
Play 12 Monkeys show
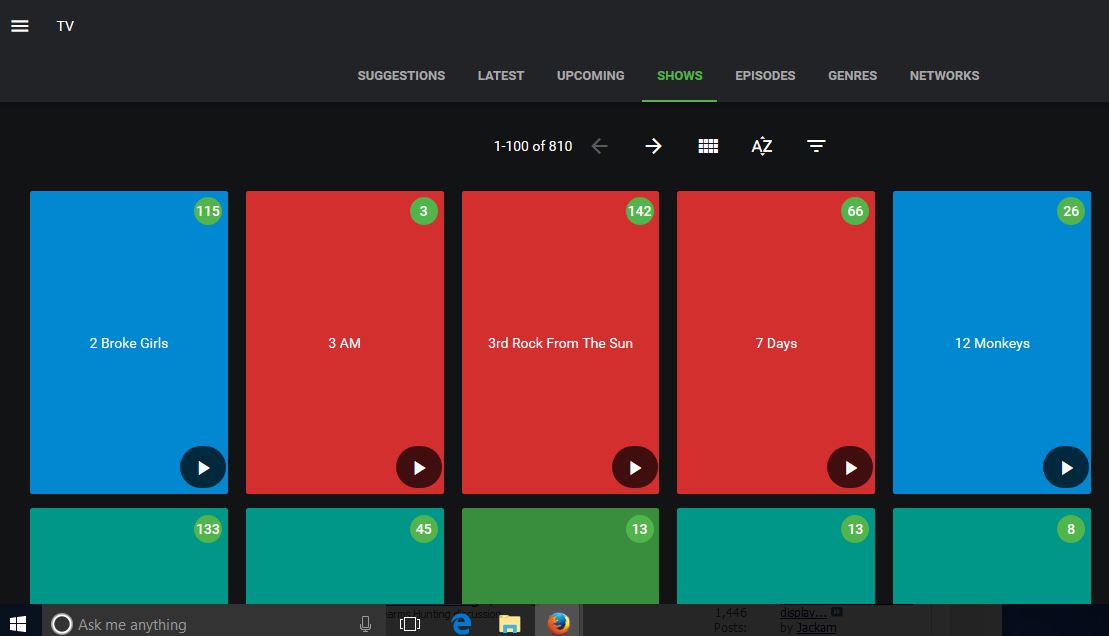[1066, 467]
